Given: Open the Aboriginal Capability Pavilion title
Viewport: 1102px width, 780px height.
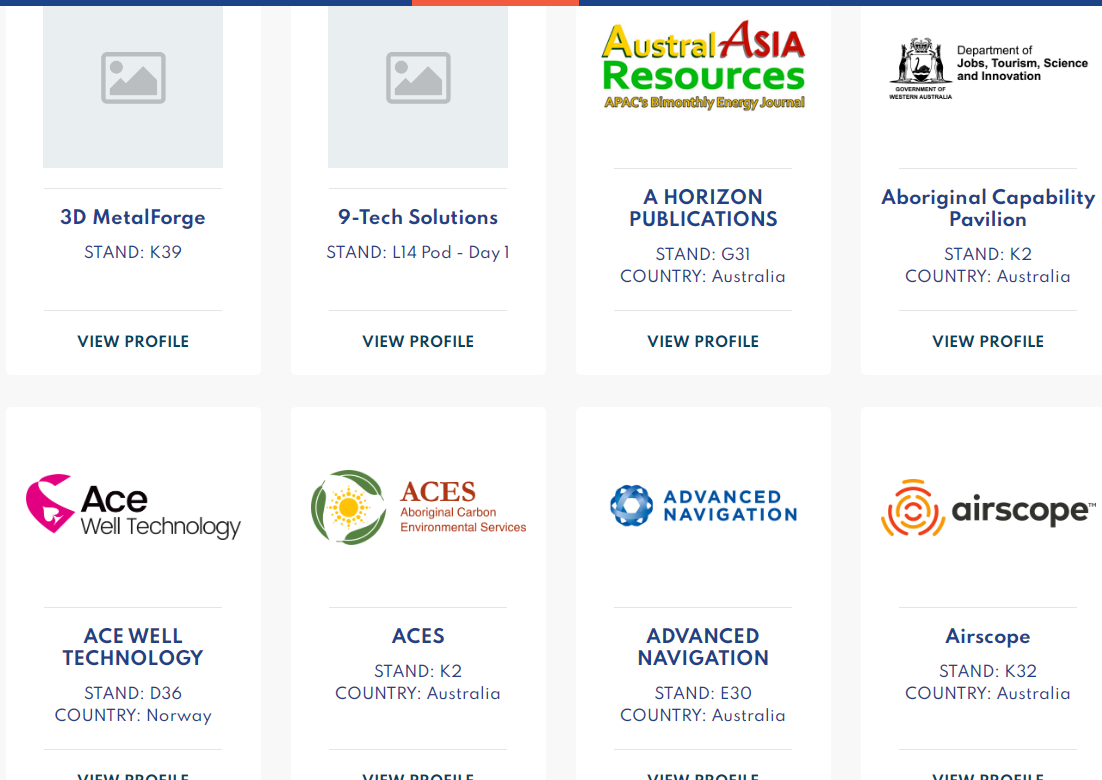Looking at the screenshot, I should tap(988, 208).
